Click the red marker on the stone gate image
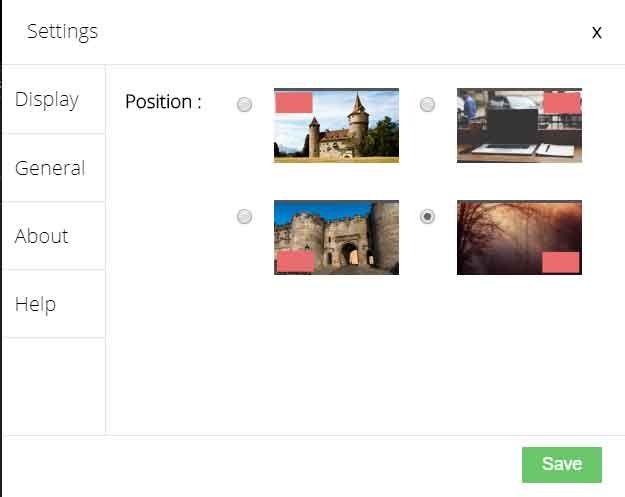The image size is (625, 497). (x=294, y=262)
